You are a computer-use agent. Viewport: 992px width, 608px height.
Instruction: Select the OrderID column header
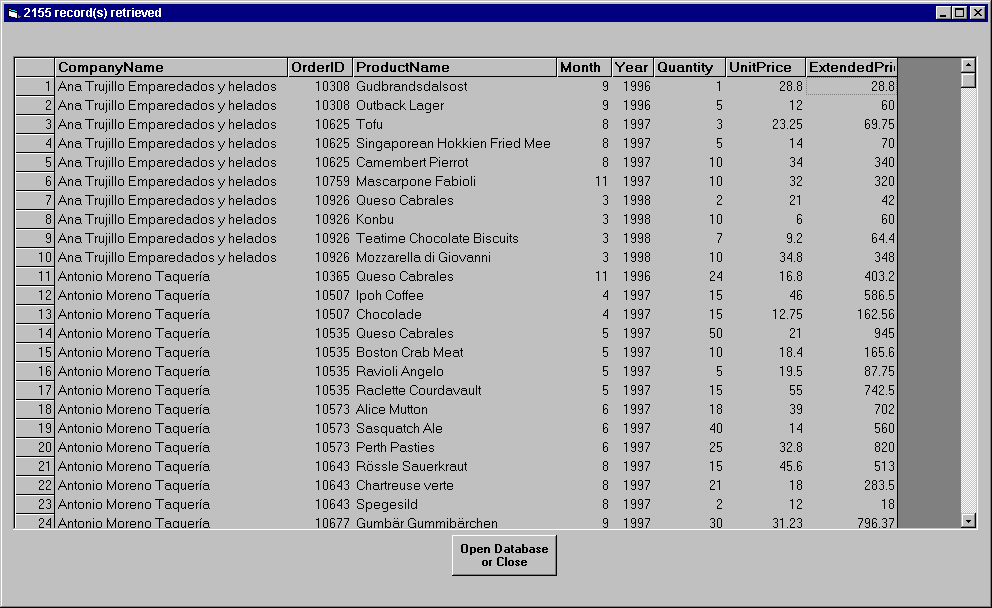[319, 67]
